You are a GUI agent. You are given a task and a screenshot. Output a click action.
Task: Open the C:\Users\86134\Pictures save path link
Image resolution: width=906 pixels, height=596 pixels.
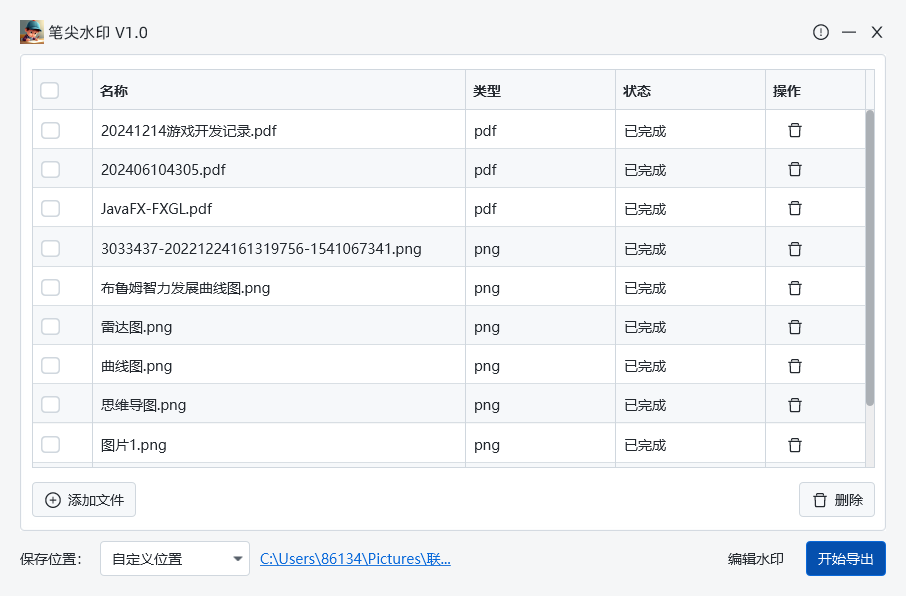coord(355,559)
